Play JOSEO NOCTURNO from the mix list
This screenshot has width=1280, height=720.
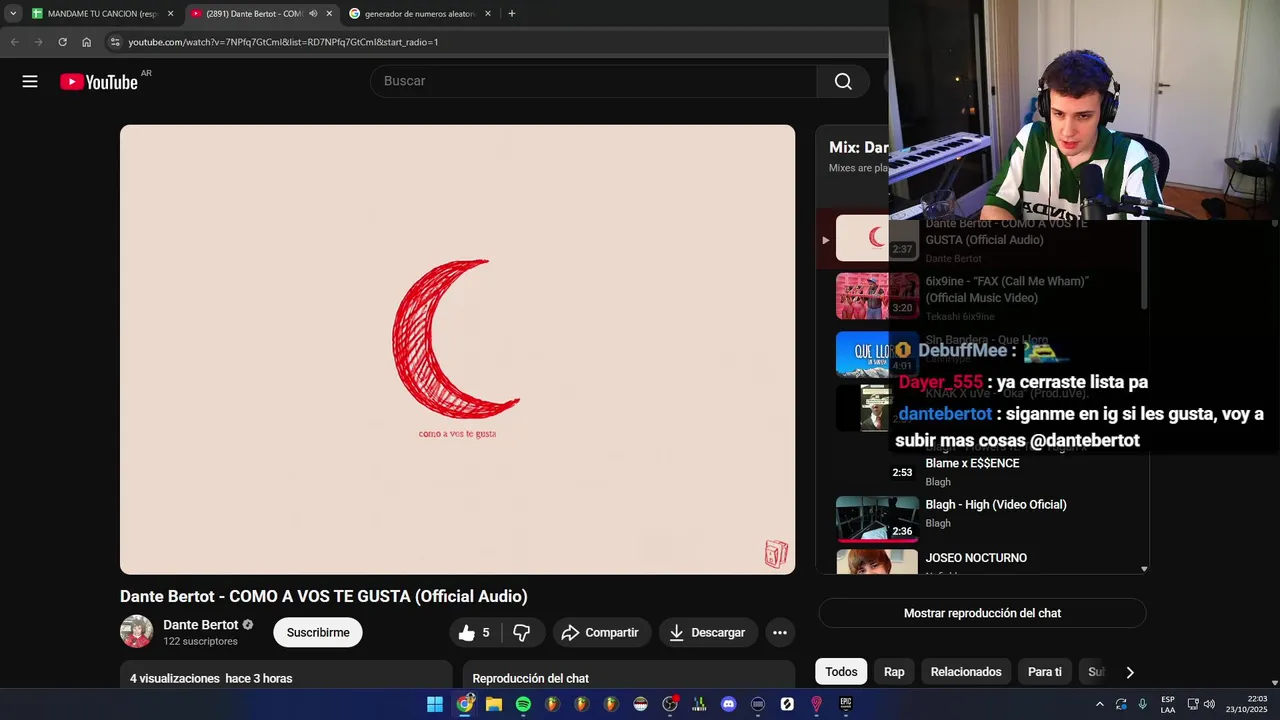tap(976, 558)
